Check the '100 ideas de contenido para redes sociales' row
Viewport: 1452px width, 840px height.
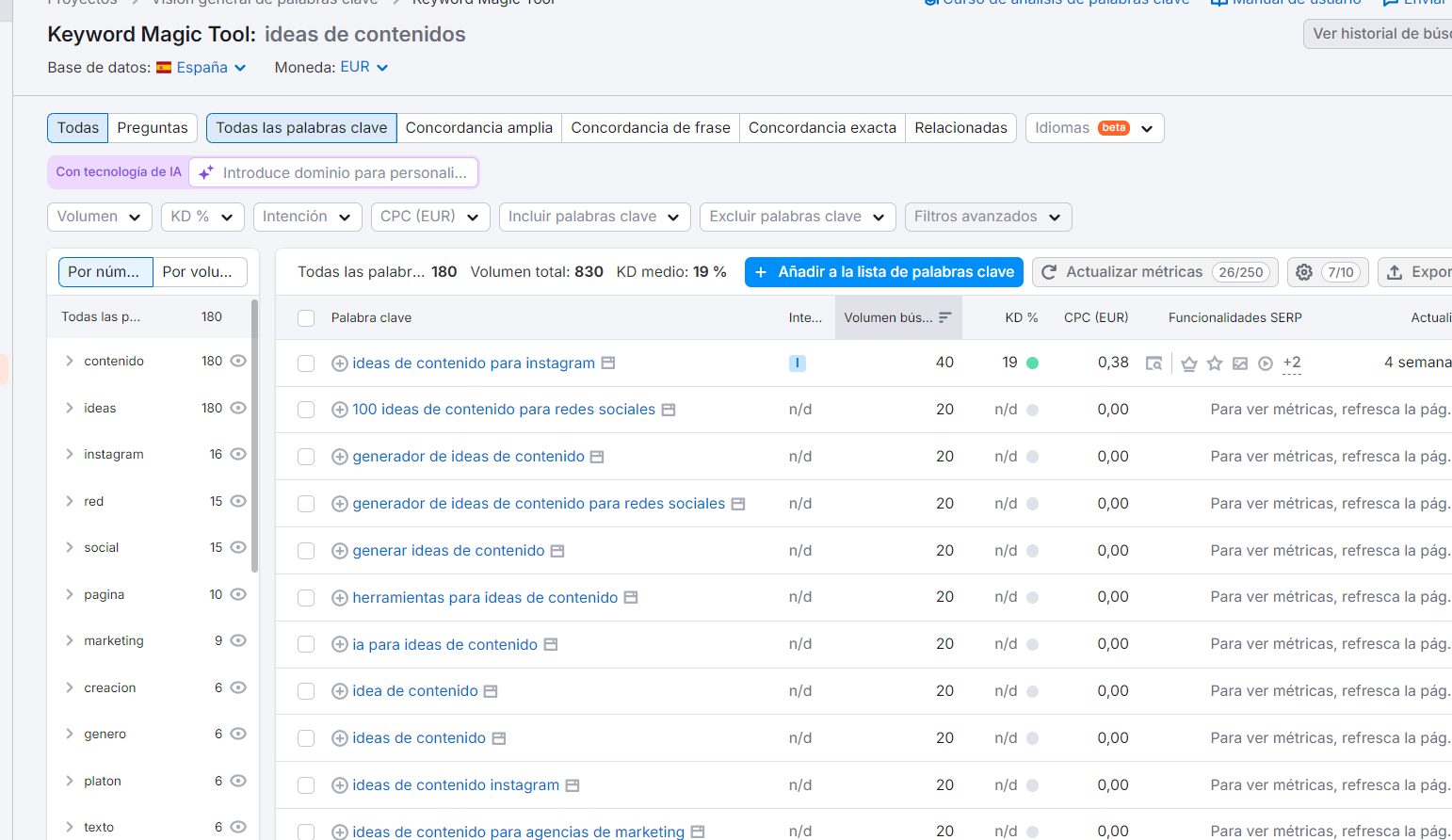tap(306, 410)
